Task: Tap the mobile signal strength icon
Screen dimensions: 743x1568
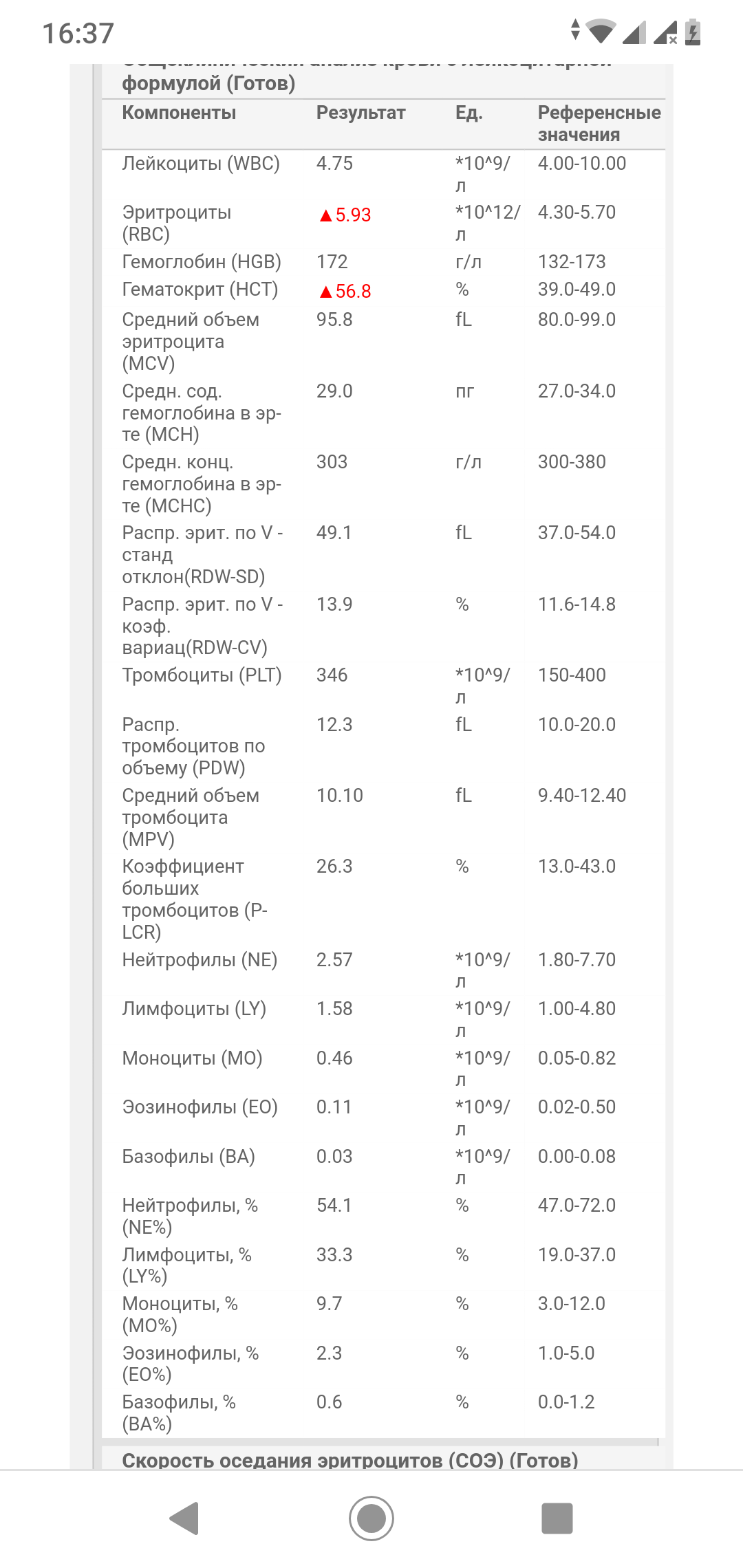Action: 634,32
